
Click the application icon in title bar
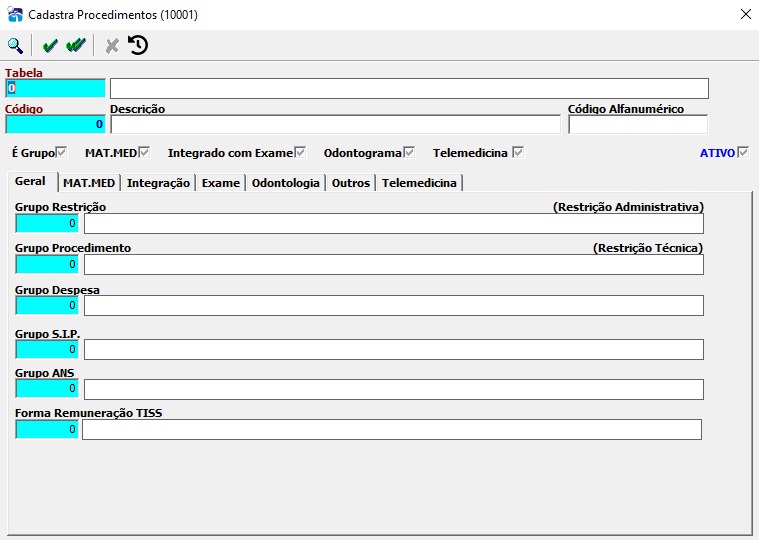click(15, 15)
